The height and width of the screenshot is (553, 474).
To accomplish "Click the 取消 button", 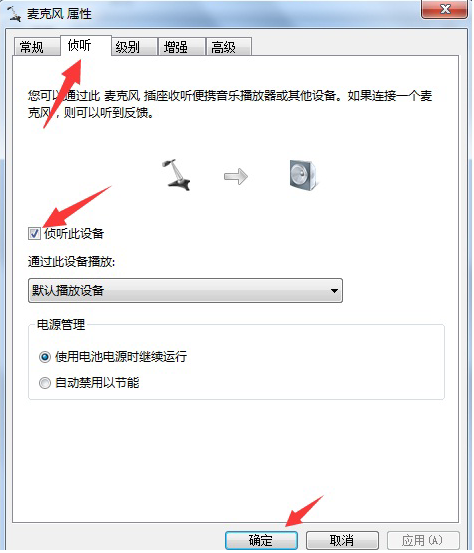I will coord(342,540).
